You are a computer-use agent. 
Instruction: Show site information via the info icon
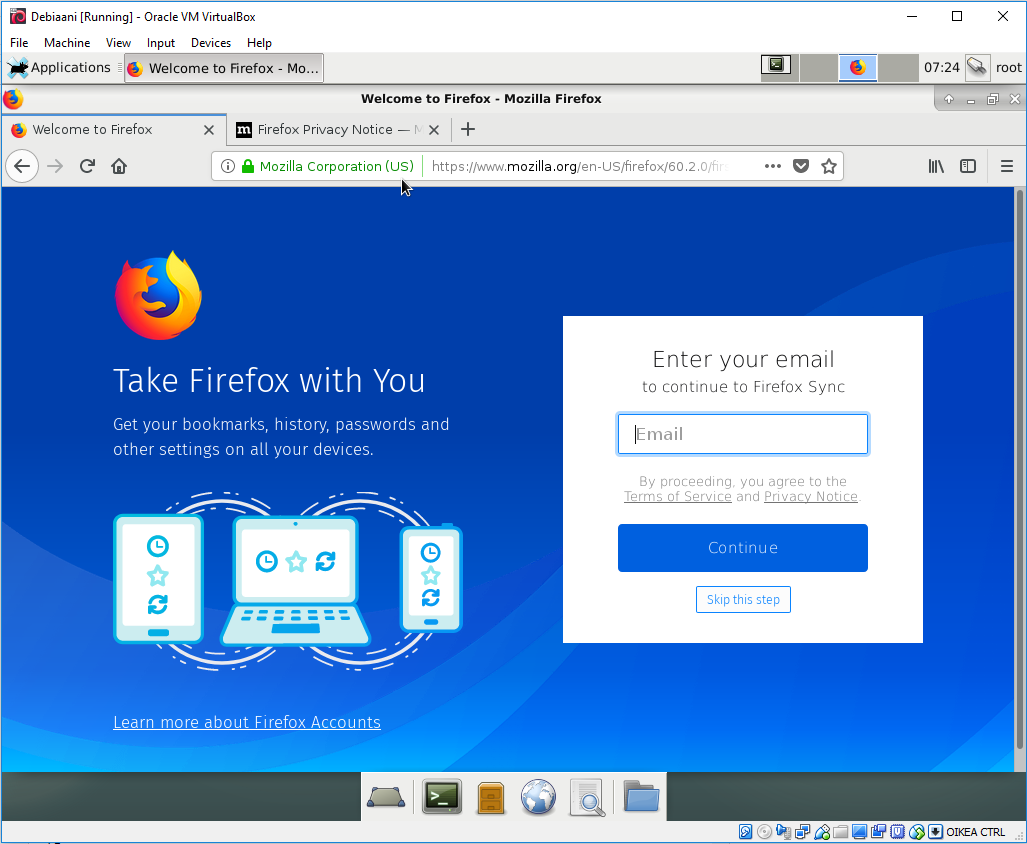point(227,166)
